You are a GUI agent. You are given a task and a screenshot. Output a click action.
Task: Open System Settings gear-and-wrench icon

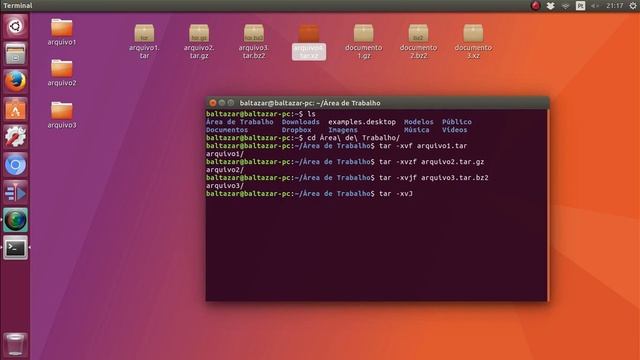(16, 137)
